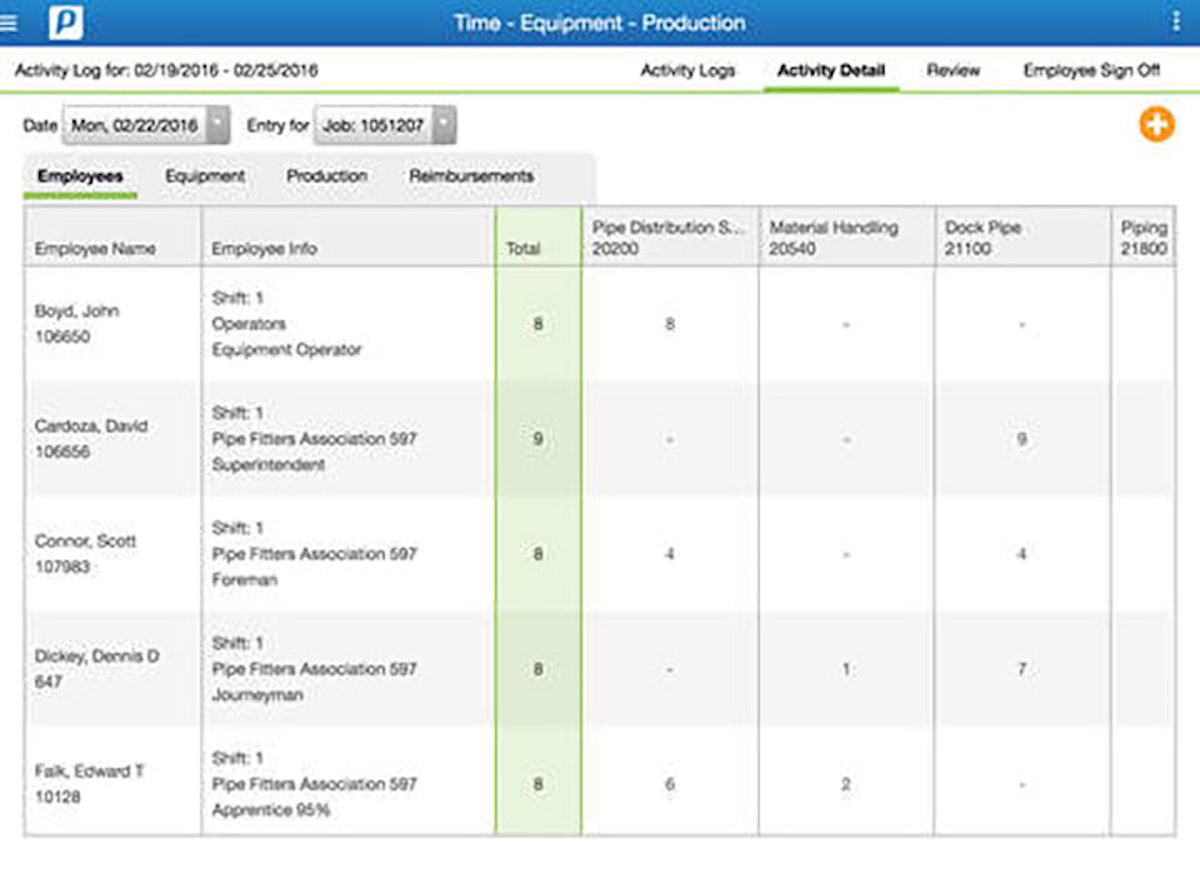Click the Dock Pipe 21100 column header

point(1021,238)
